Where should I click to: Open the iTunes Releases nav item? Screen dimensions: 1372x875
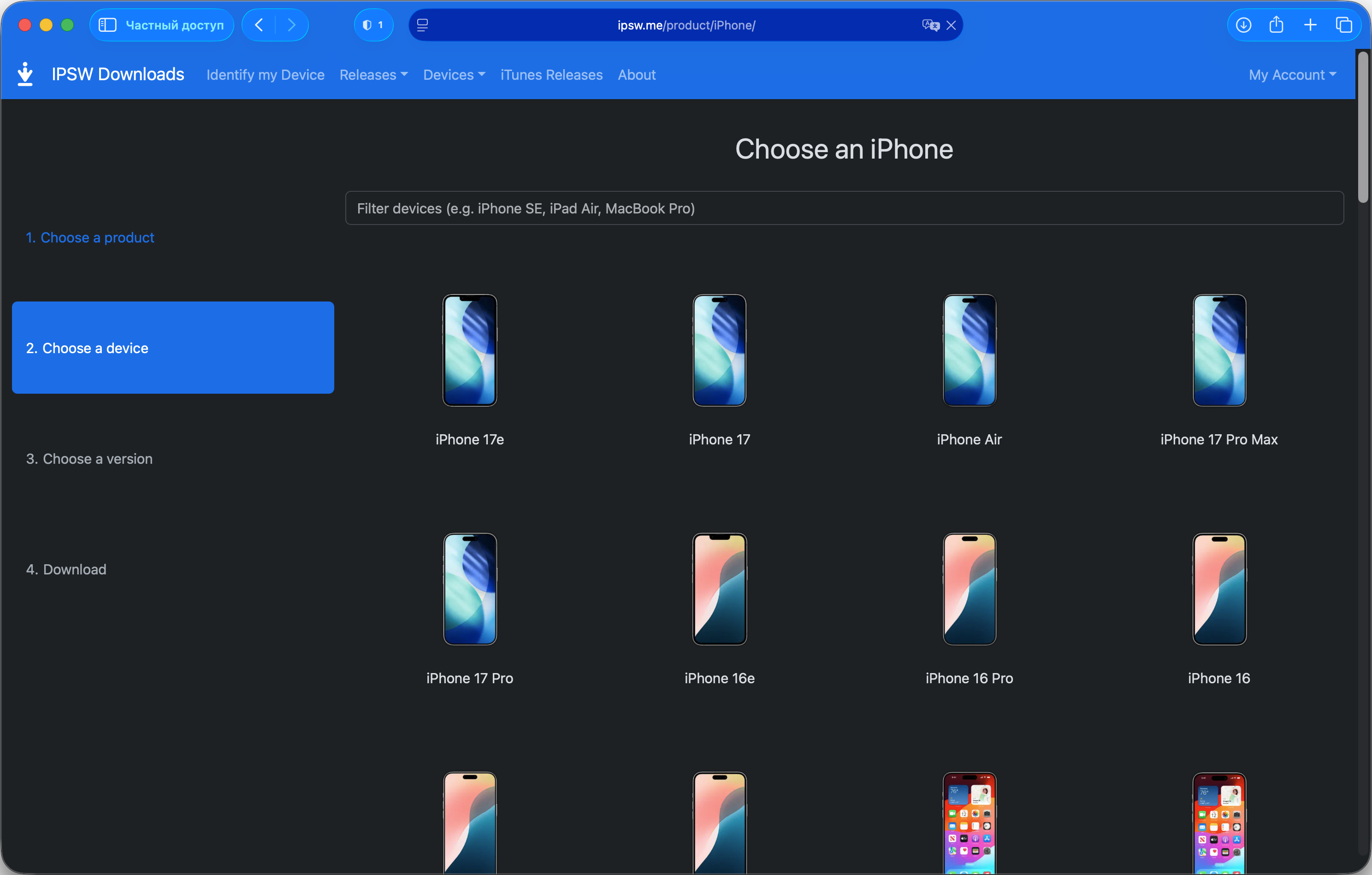(551, 75)
